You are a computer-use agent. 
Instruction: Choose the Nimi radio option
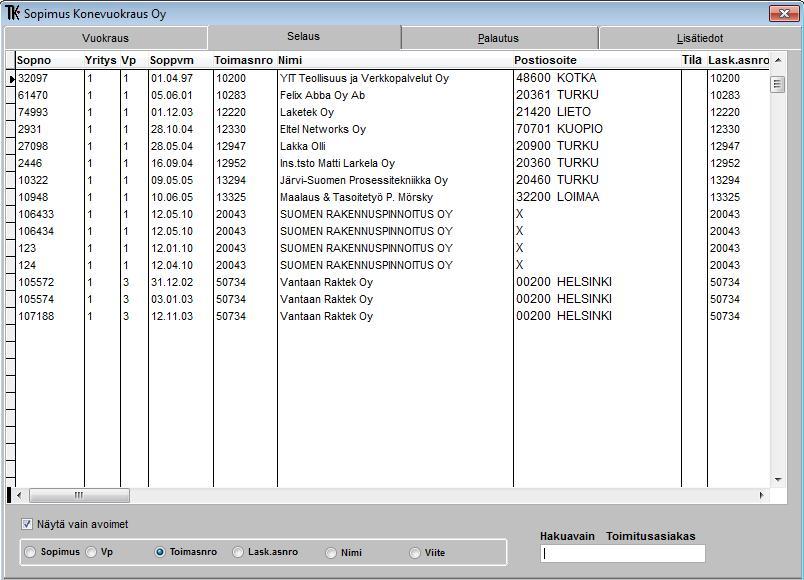coord(331,553)
